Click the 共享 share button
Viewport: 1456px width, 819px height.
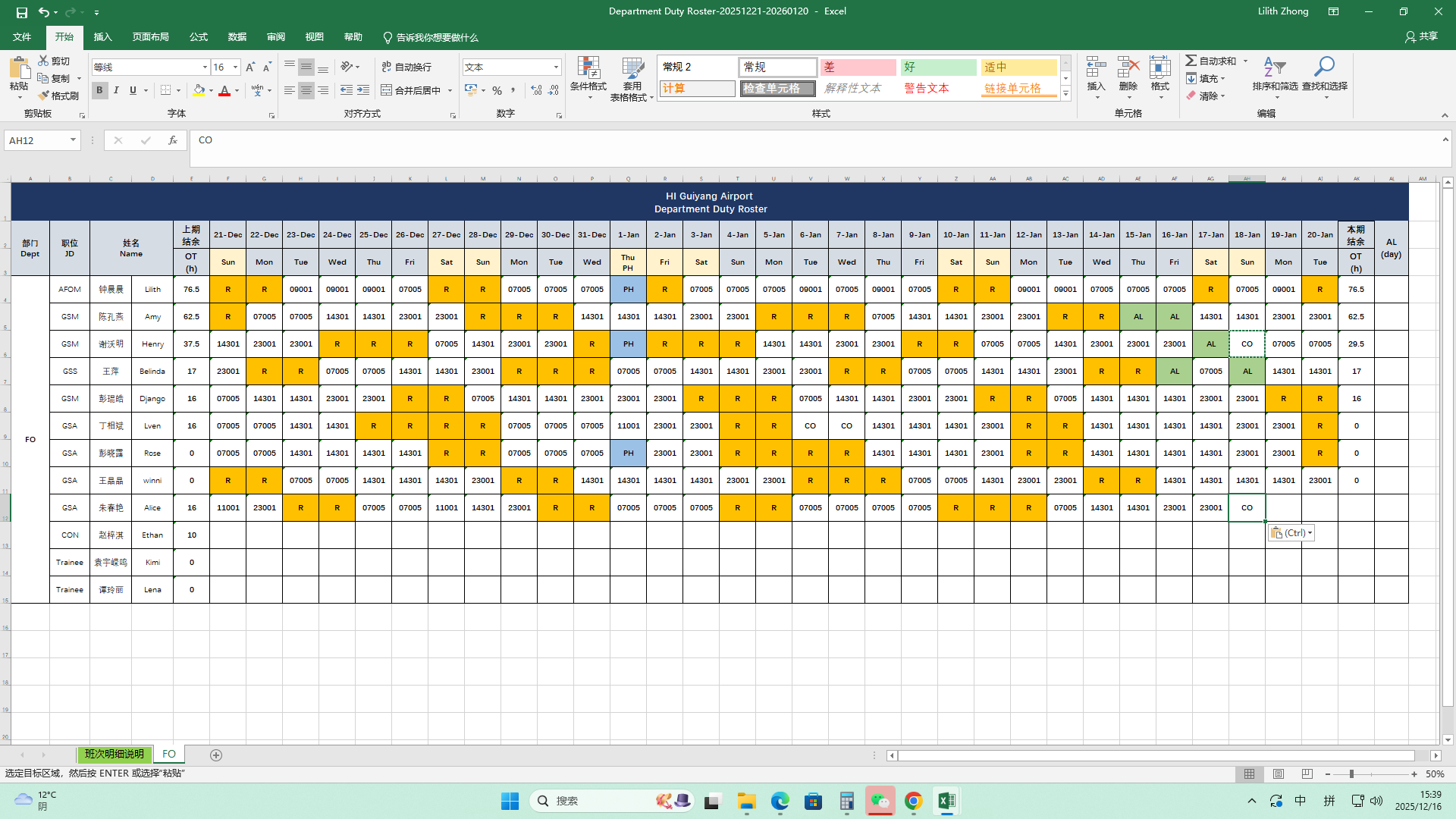pyautogui.click(x=1421, y=36)
